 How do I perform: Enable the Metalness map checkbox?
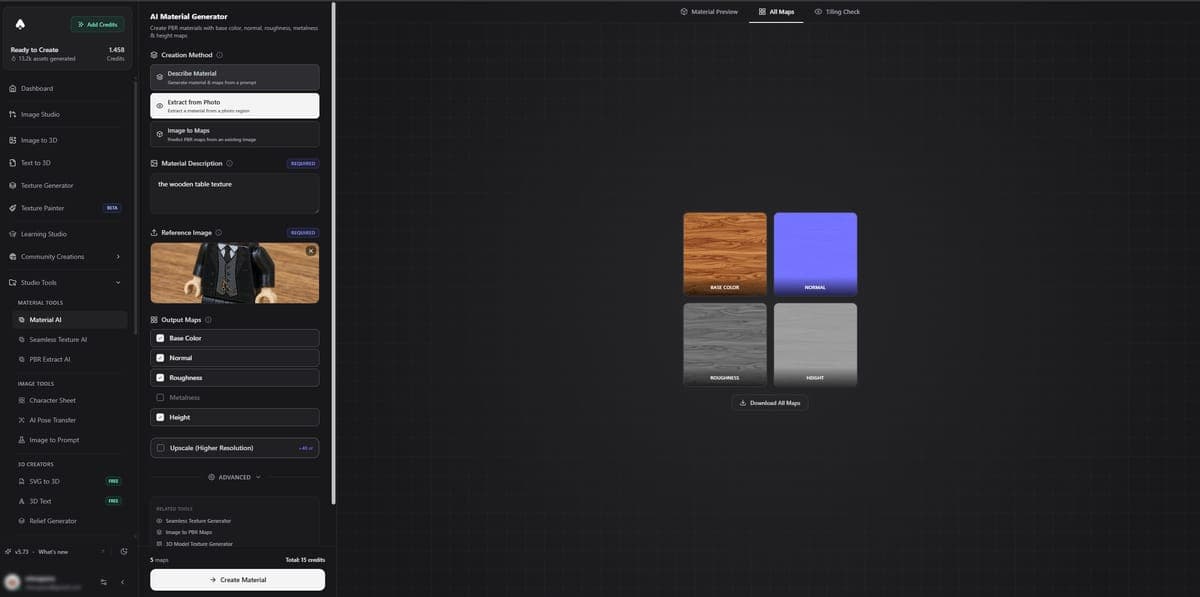160,397
